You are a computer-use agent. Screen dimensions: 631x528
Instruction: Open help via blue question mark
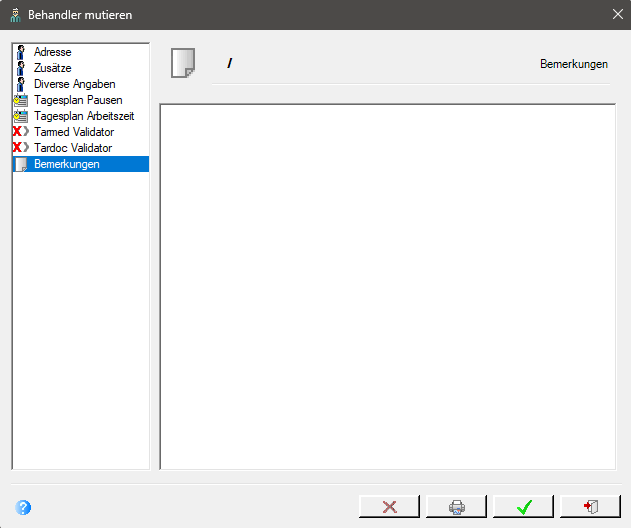tap(23, 507)
